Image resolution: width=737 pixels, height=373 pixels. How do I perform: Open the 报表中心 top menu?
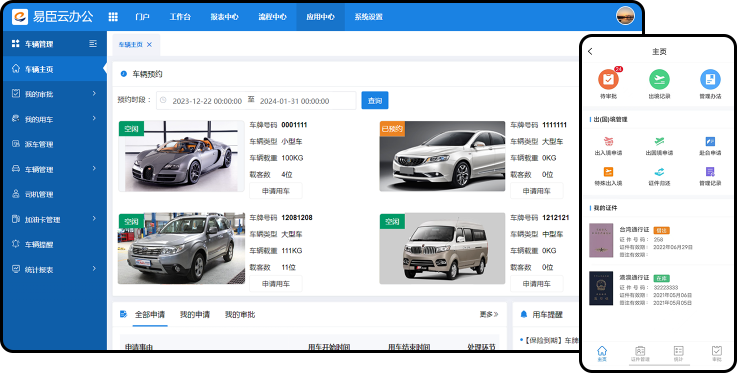click(x=224, y=17)
